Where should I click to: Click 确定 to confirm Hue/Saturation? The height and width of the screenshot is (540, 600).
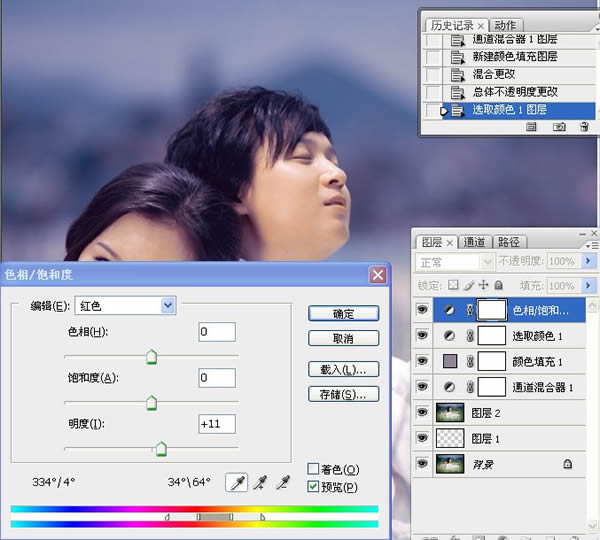click(343, 313)
